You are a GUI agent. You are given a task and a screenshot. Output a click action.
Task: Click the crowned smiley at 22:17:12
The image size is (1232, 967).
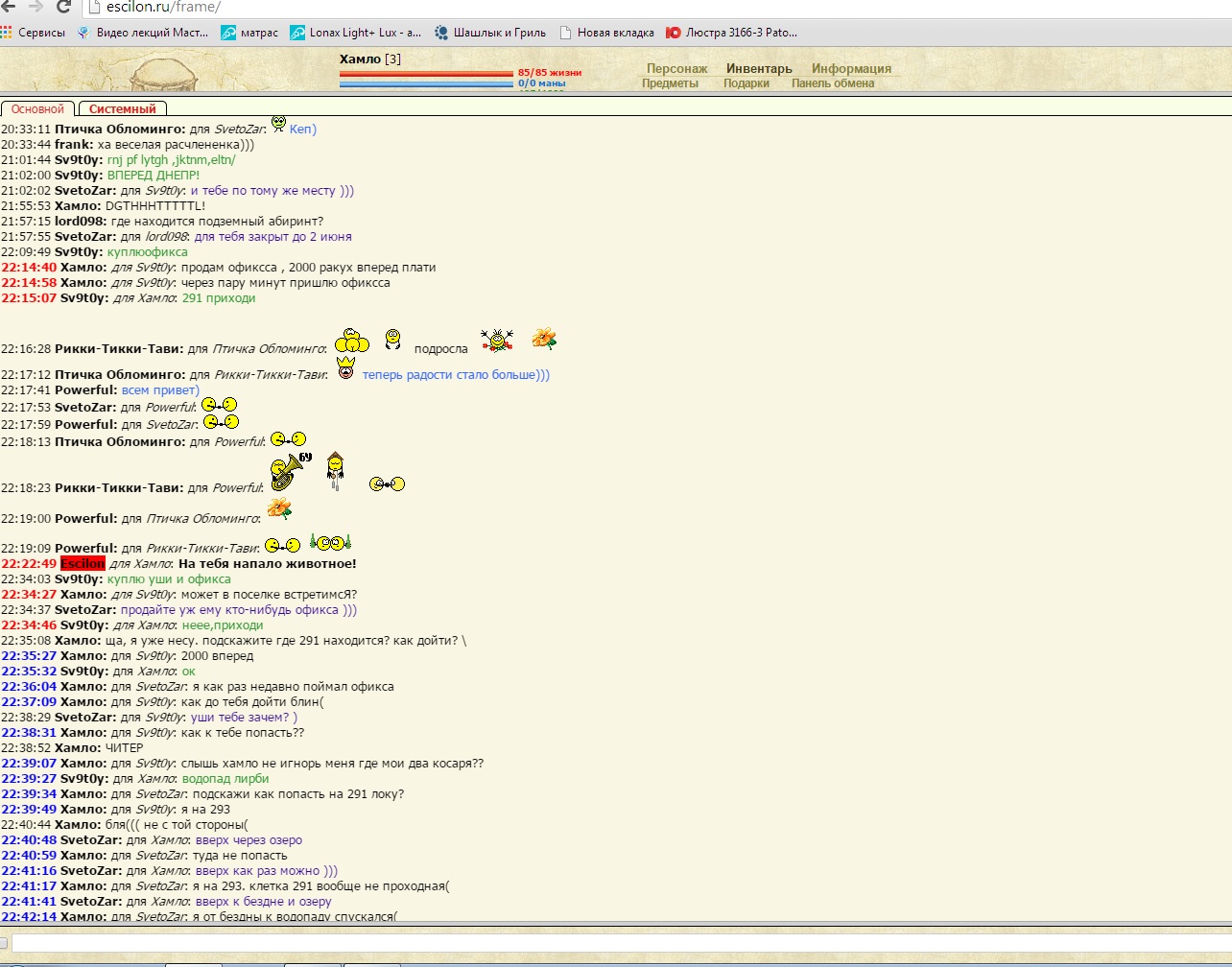point(345,366)
